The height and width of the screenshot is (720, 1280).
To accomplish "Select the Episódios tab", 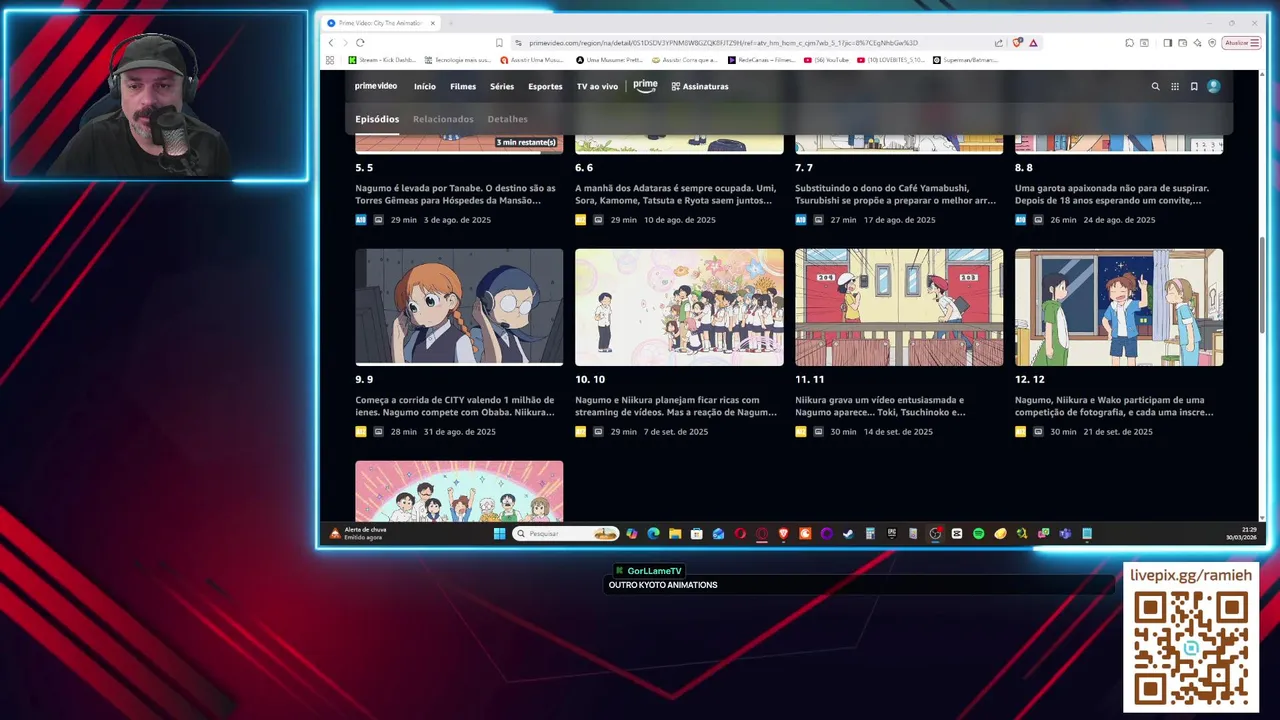I will (x=377, y=119).
